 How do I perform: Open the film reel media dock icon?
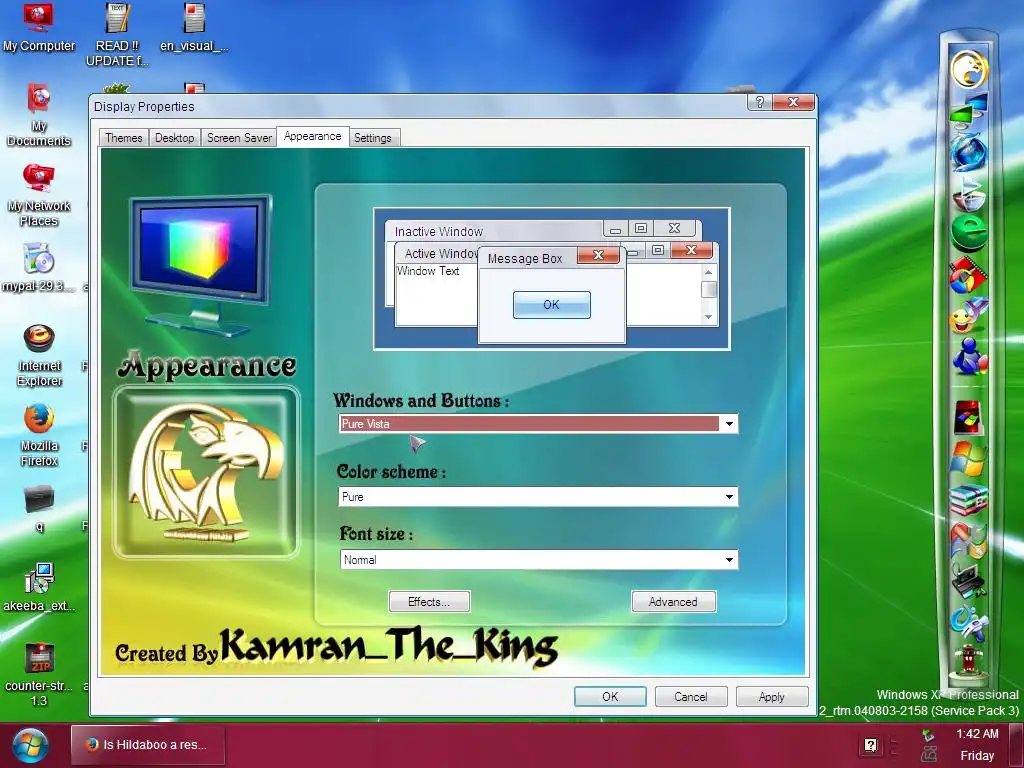click(969, 275)
